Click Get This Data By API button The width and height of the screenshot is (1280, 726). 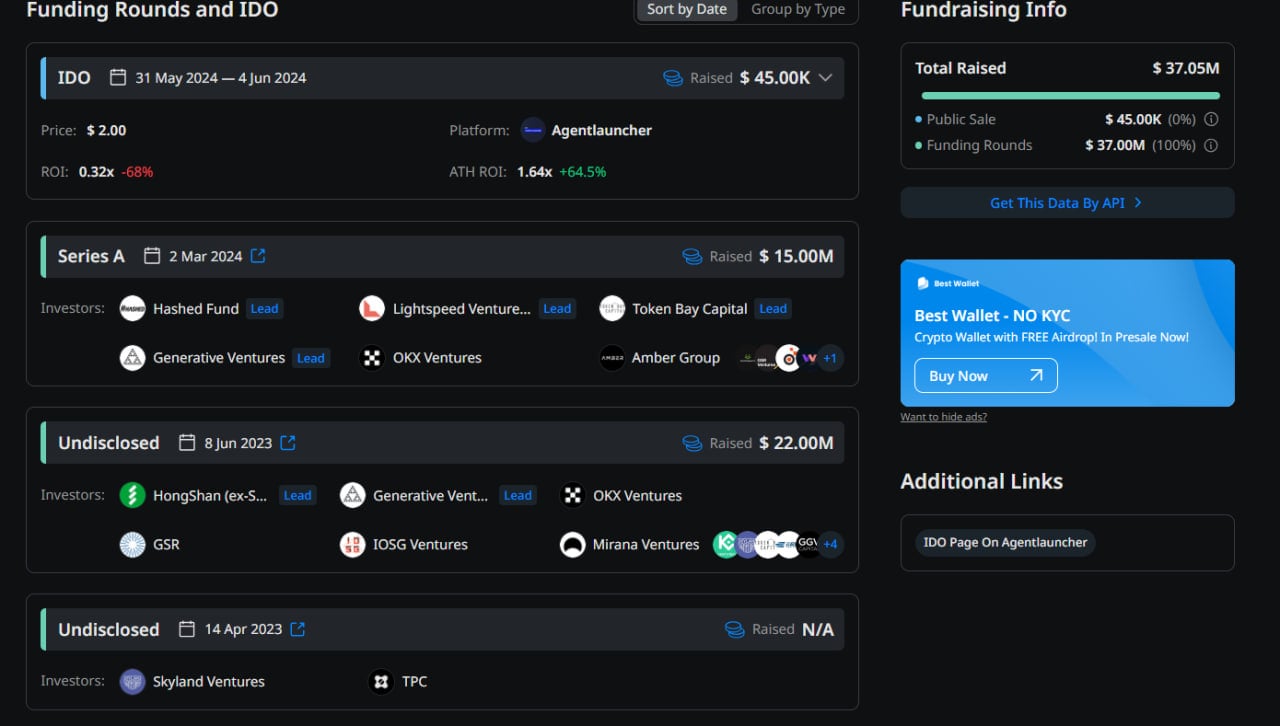tap(1067, 202)
